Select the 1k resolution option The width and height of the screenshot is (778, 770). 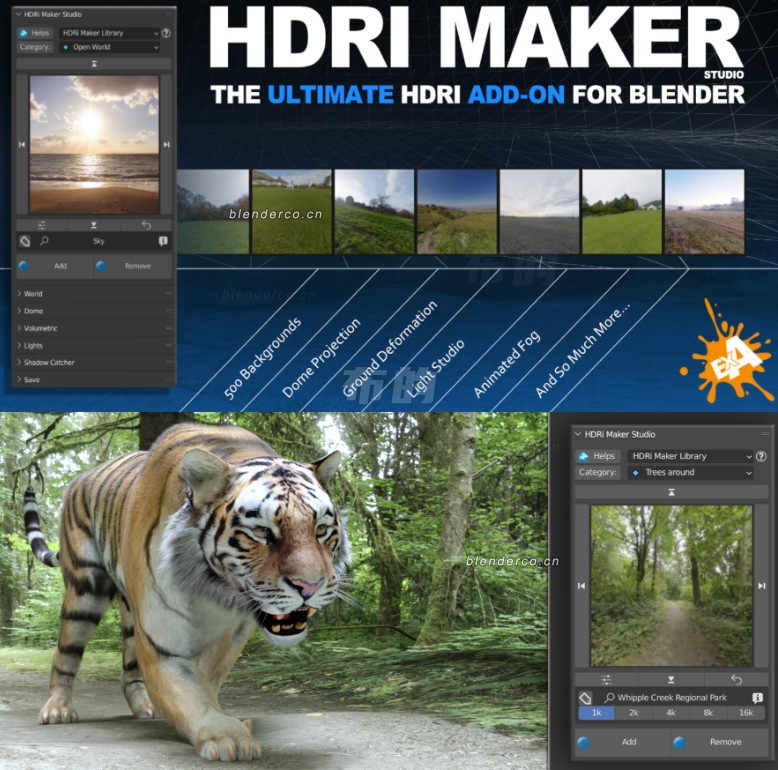click(596, 713)
